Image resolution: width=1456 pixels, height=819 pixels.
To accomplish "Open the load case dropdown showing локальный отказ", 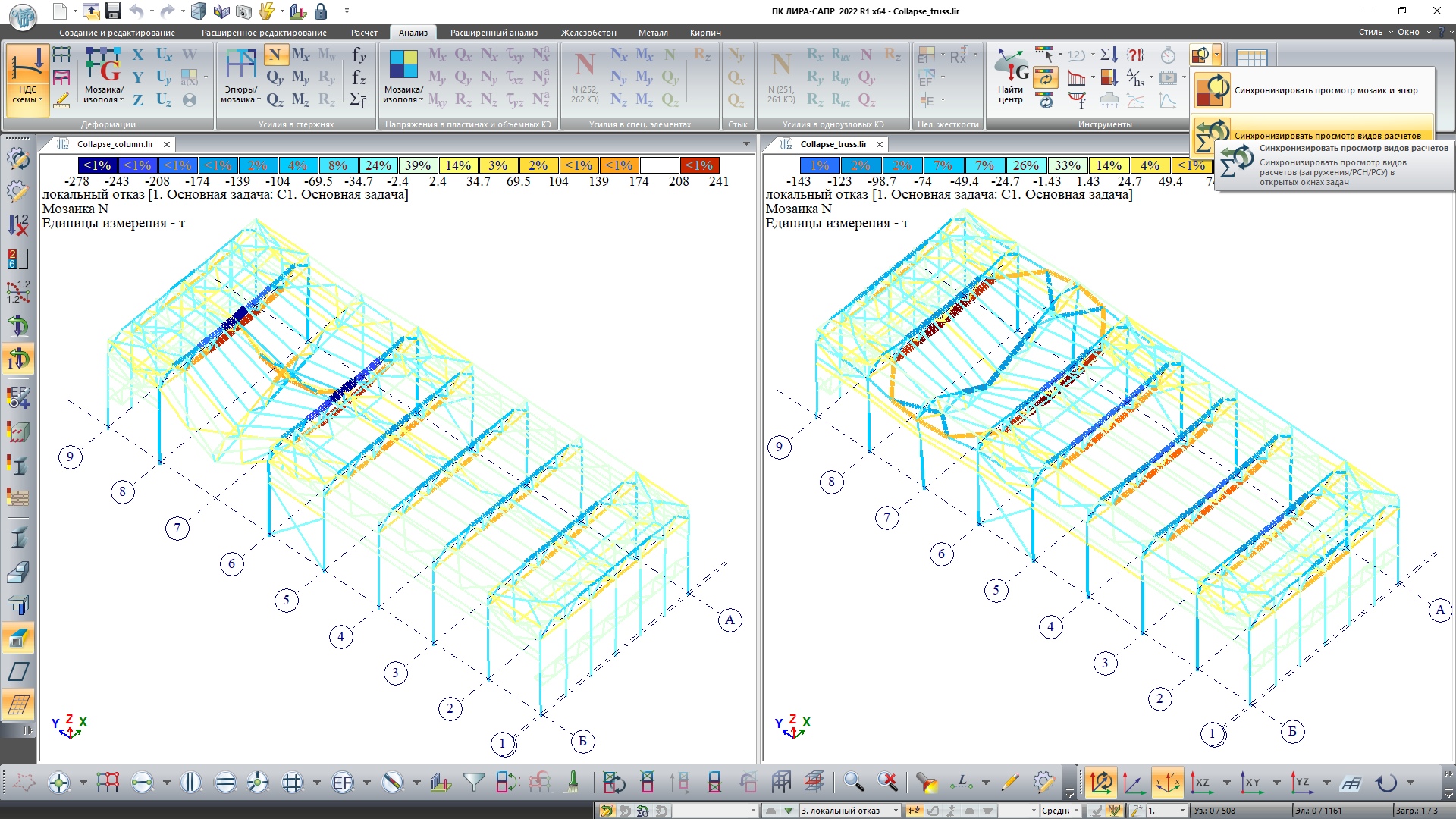I will (896, 811).
